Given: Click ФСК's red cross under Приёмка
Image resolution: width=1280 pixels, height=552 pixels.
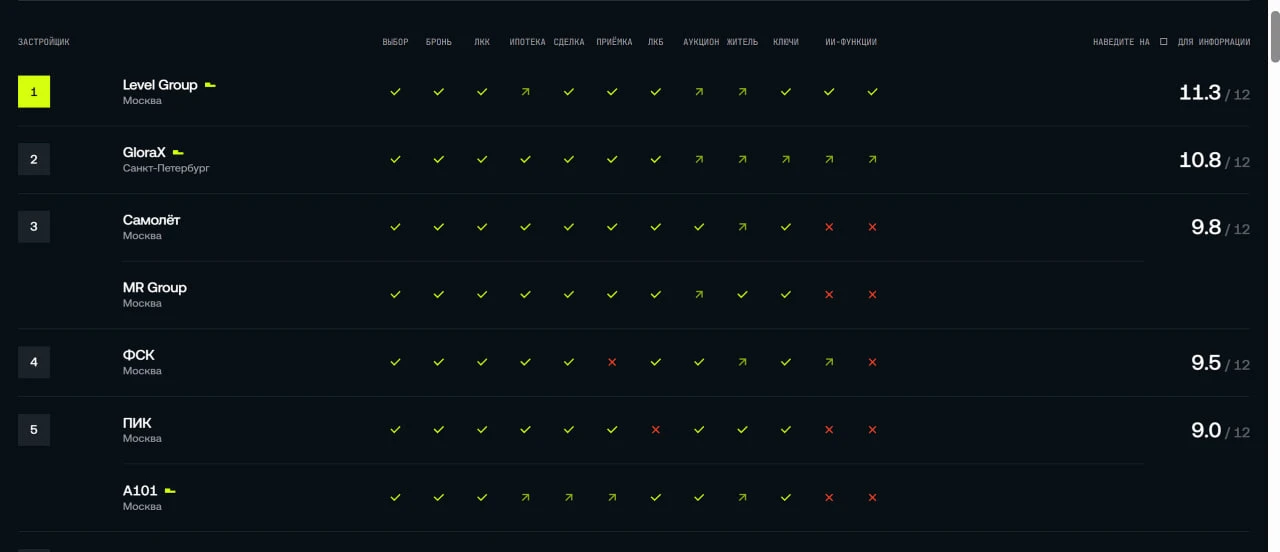Looking at the screenshot, I should [612, 362].
